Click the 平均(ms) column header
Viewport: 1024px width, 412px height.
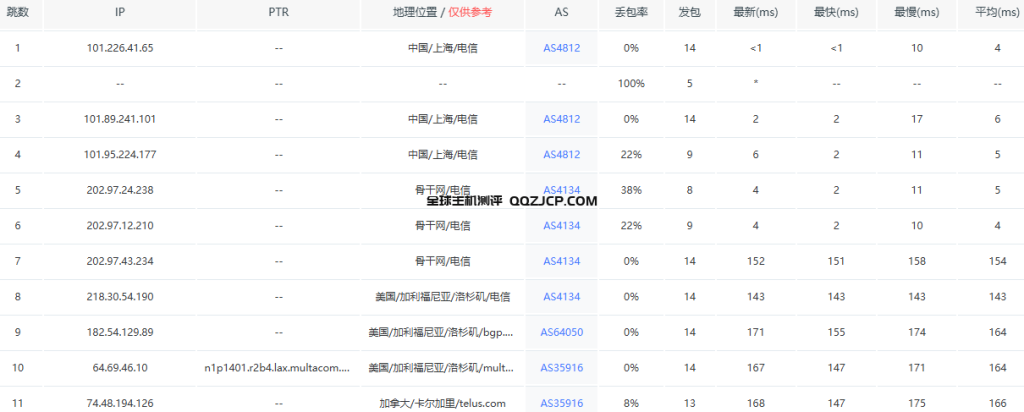pos(997,12)
